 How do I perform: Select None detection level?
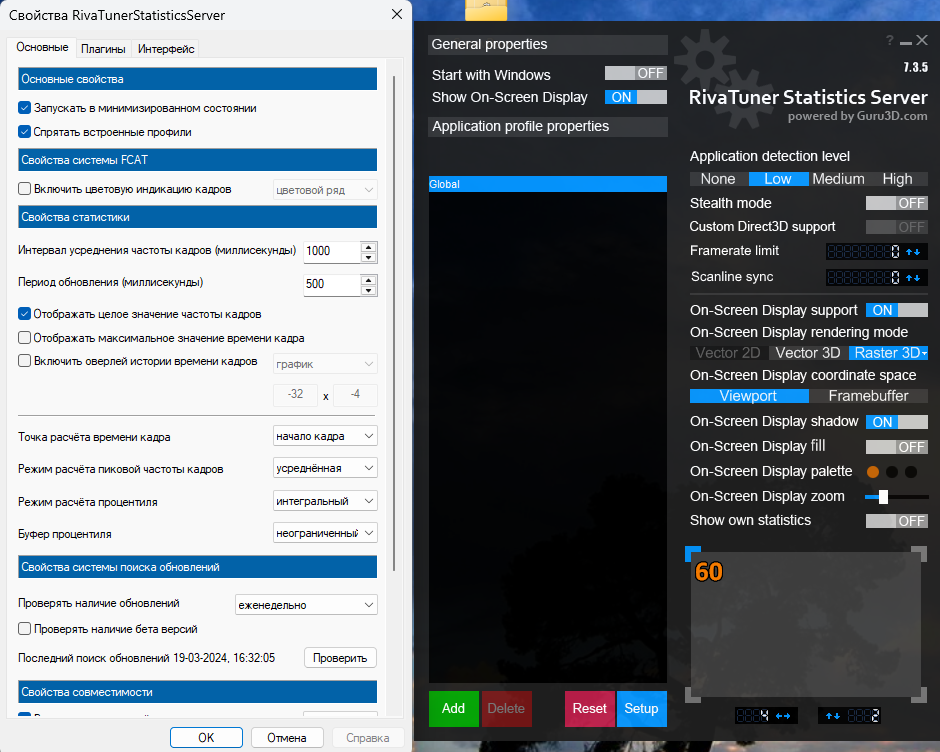(718, 179)
